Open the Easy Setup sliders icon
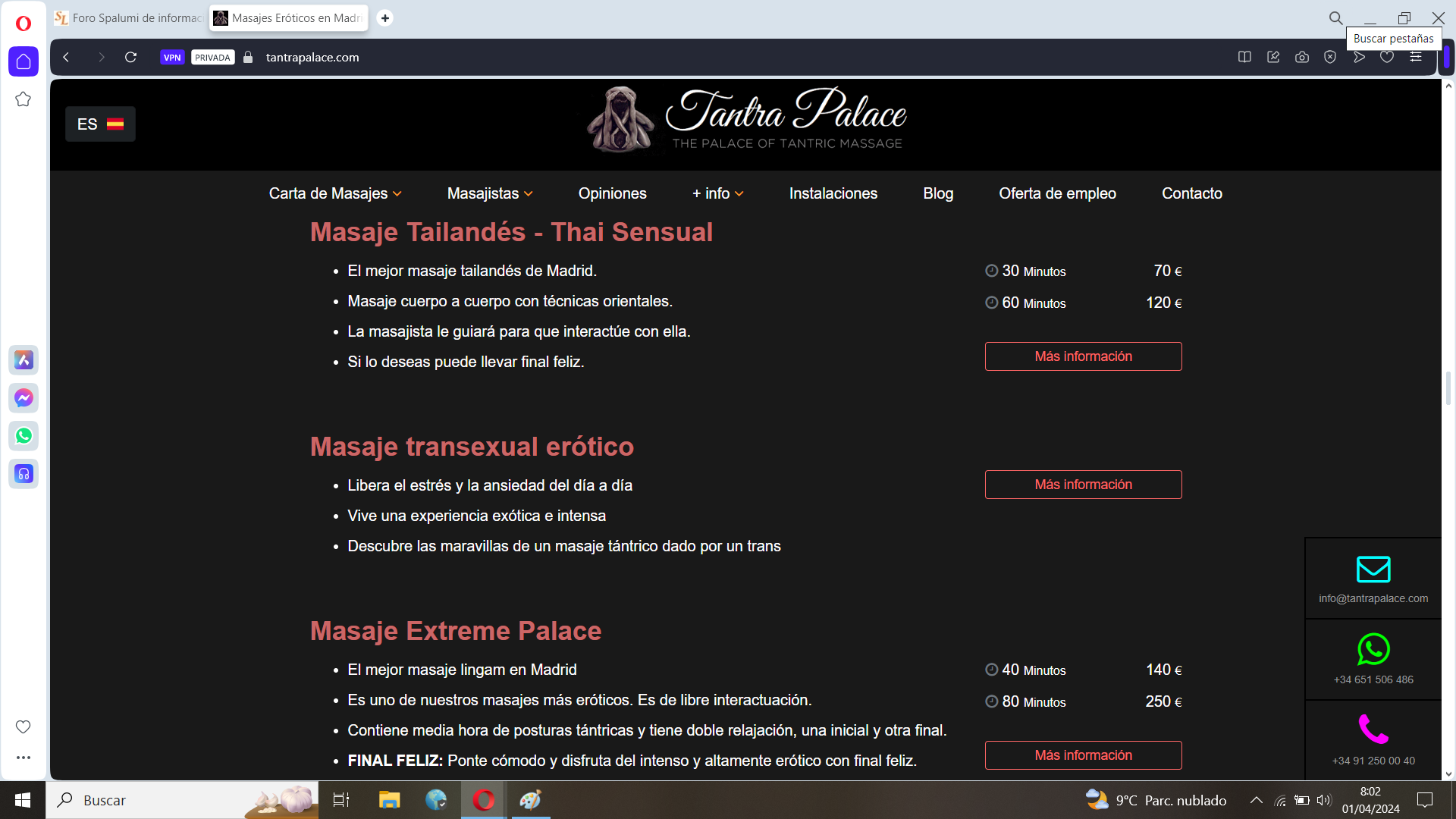This screenshot has height=819, width=1456. coord(1416,57)
